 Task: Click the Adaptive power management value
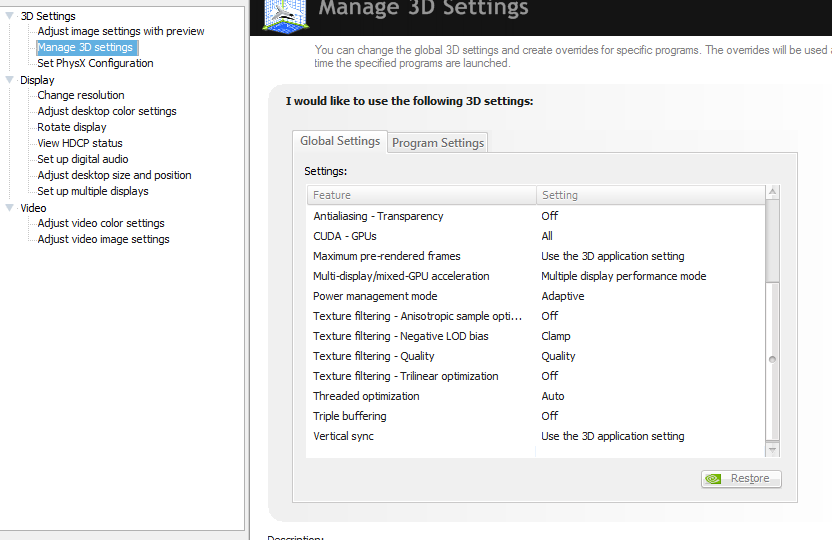(x=562, y=296)
